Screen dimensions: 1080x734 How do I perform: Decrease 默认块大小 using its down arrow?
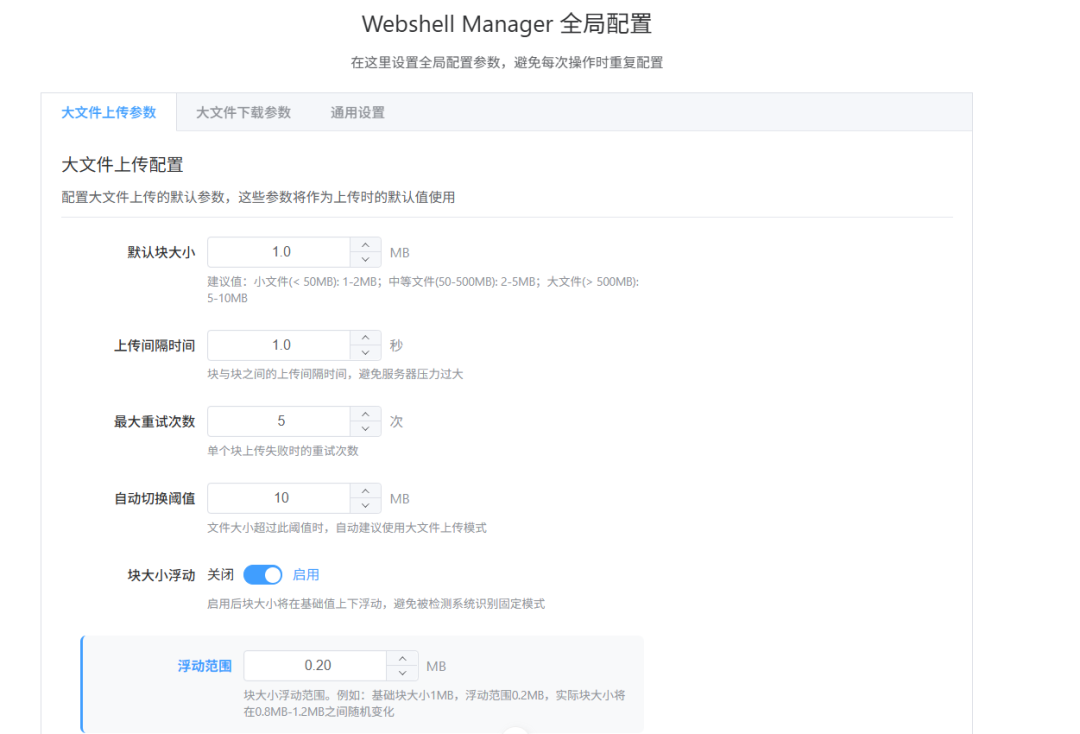(367, 258)
